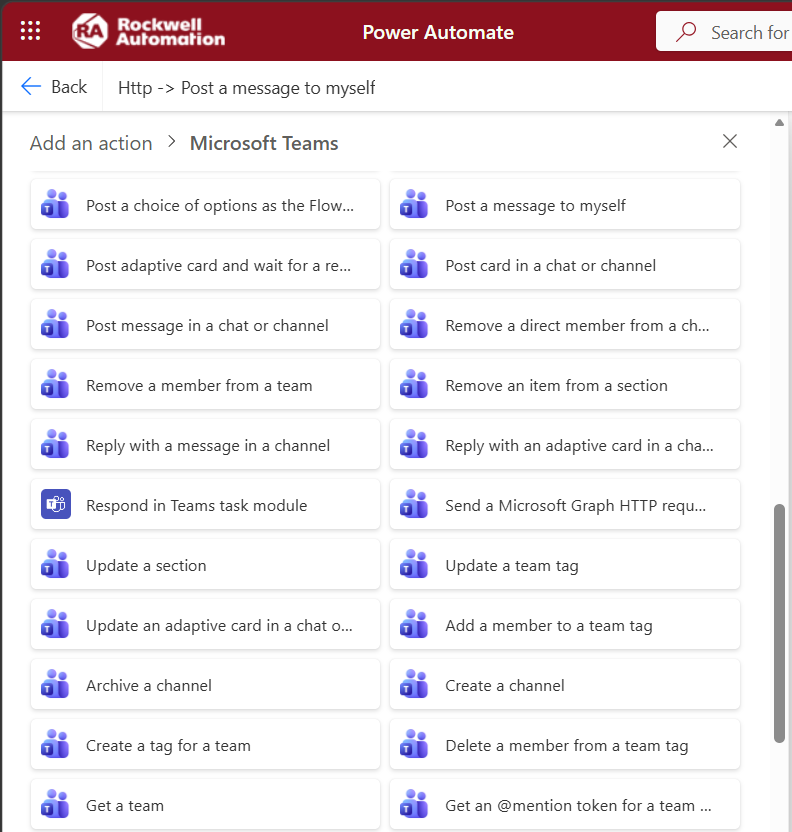The height and width of the screenshot is (832, 792).
Task: Pick Delete a member from a team tag
Action: (x=564, y=744)
